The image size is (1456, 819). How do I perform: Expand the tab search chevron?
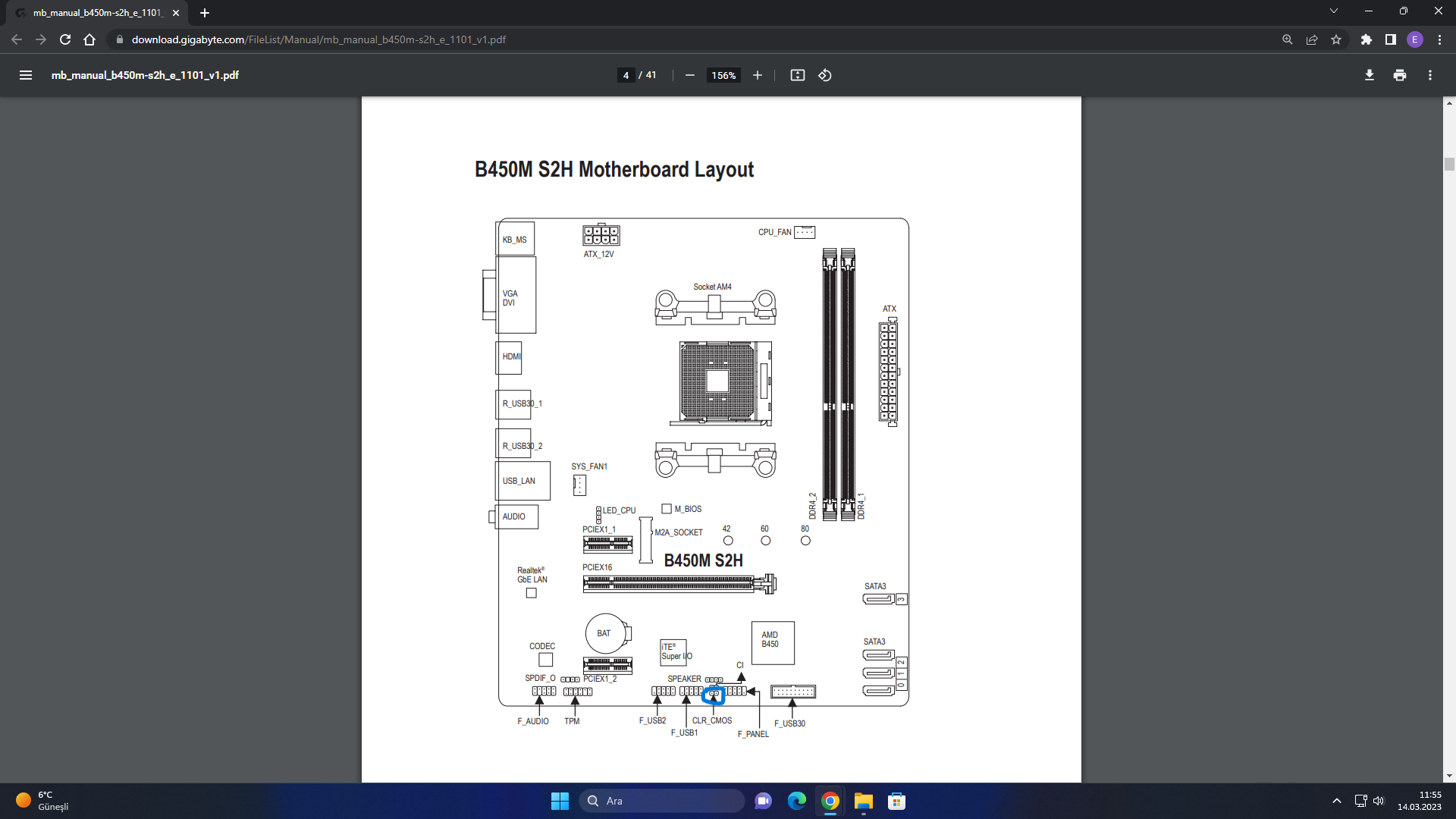pyautogui.click(x=1333, y=11)
